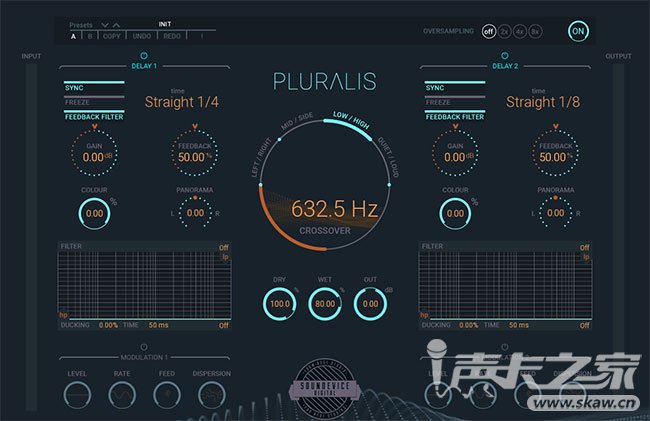This screenshot has width=650, height=421.
Task: Toggle Delay 1 ducking Off switch
Action: coord(224,325)
